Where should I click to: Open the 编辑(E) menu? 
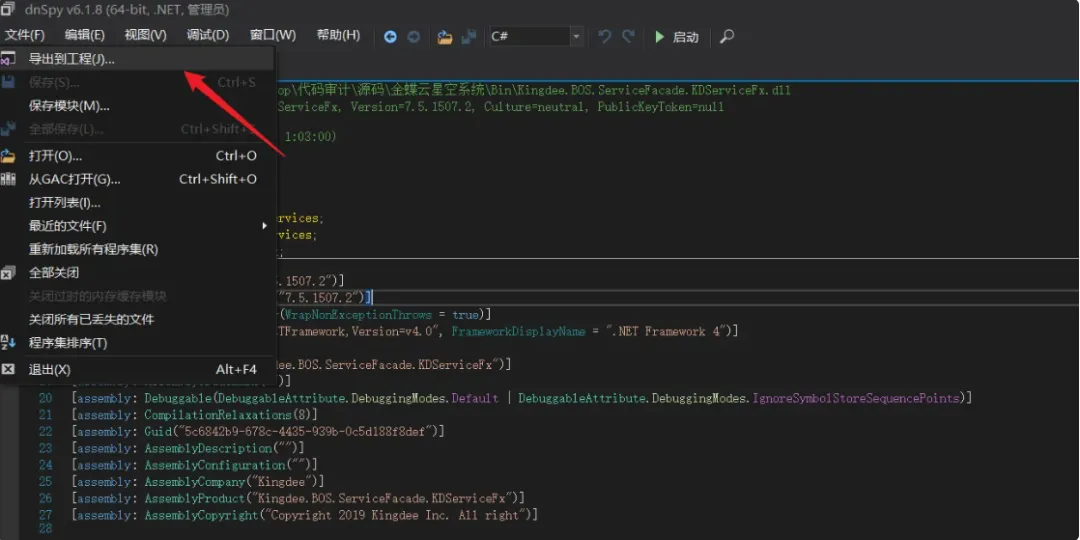click(x=85, y=35)
